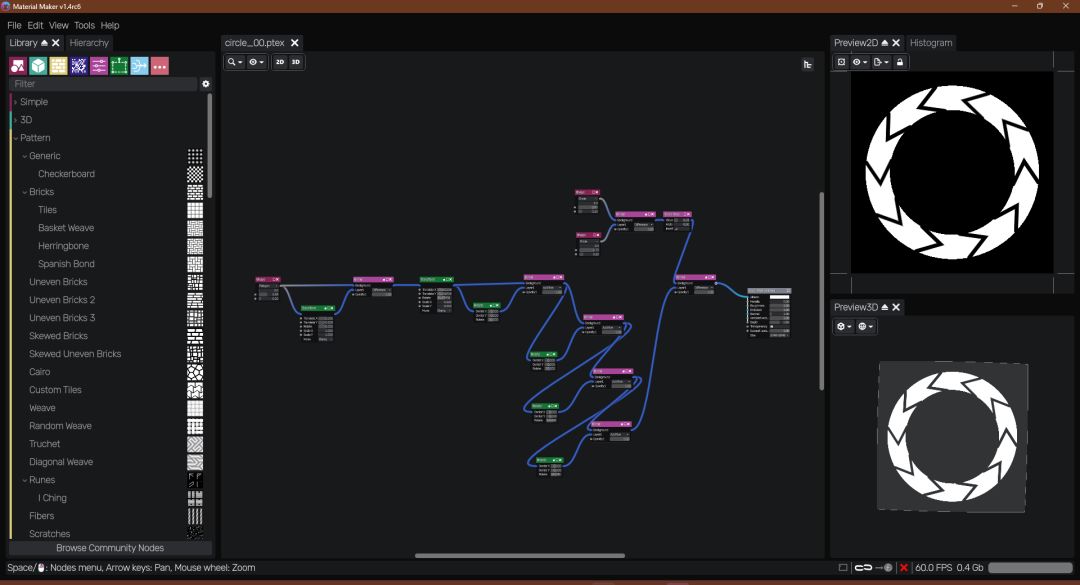Undock the Preview3D panel with eject icon
This screenshot has width=1080, height=585.
pos(884,307)
